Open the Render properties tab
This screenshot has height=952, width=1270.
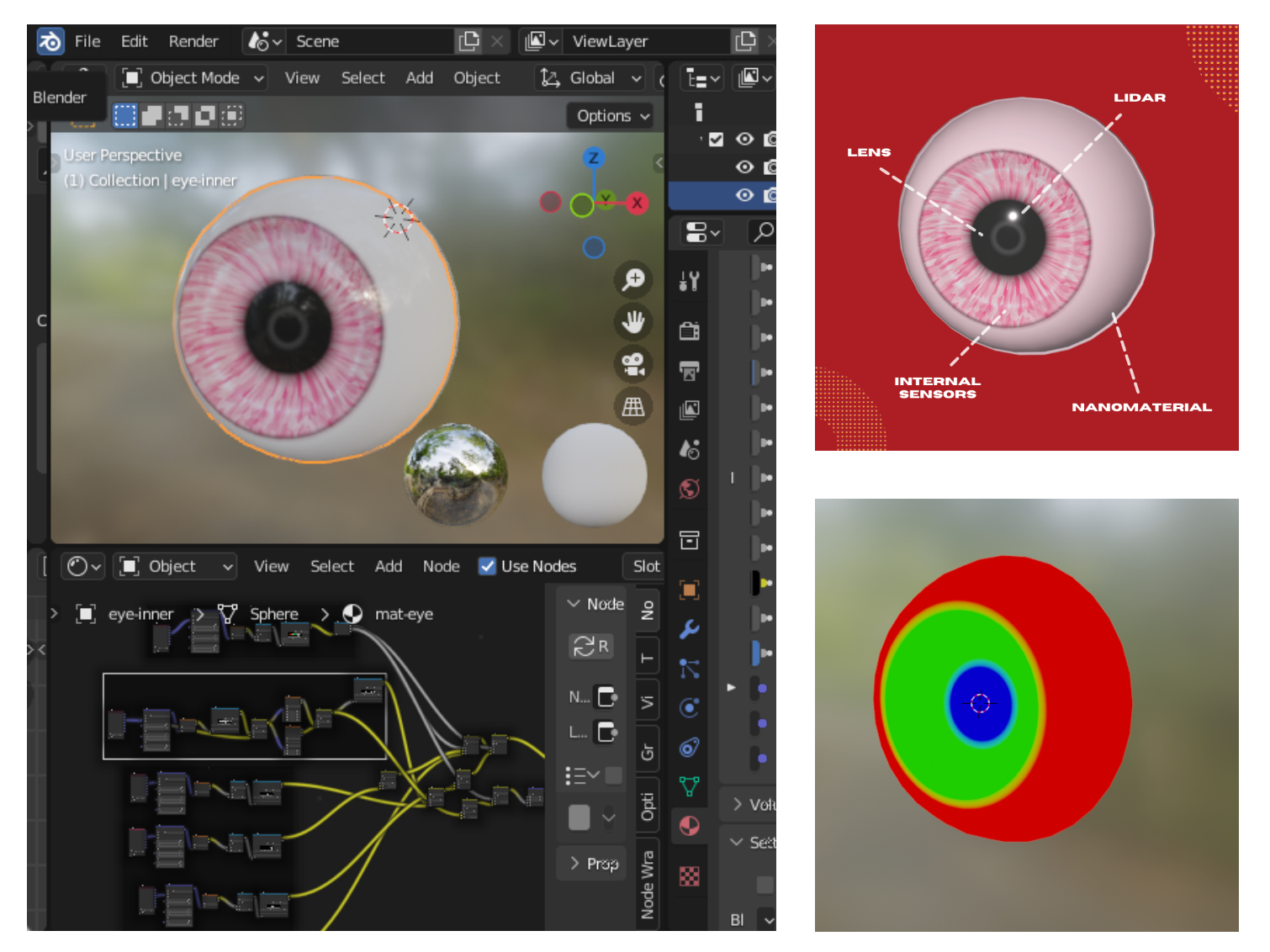tap(690, 331)
